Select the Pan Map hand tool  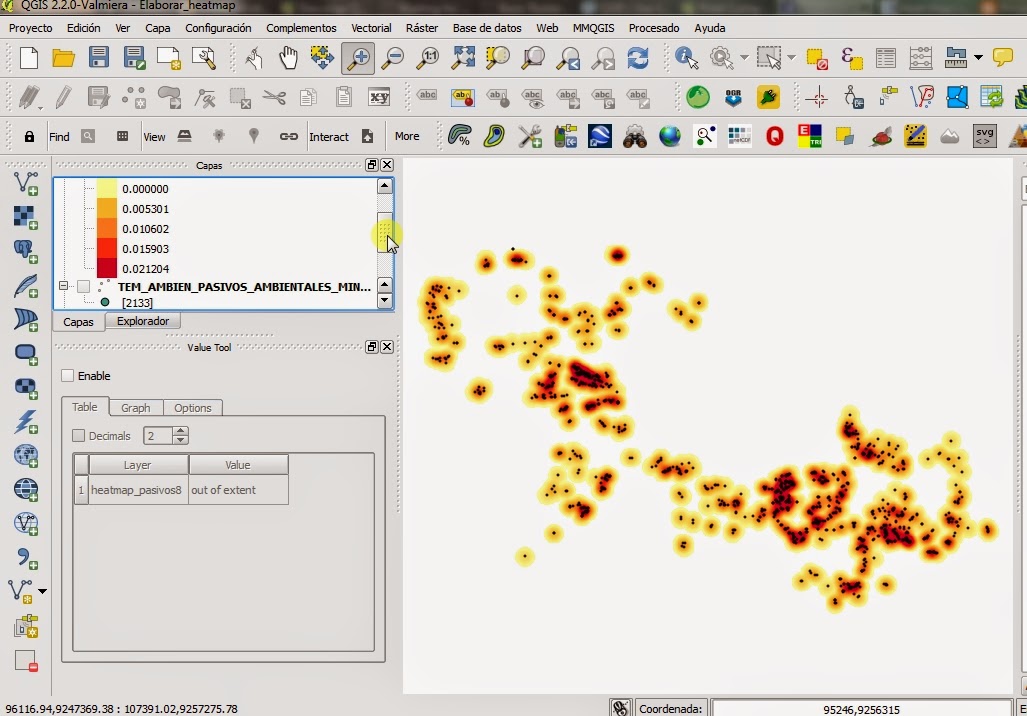288,58
